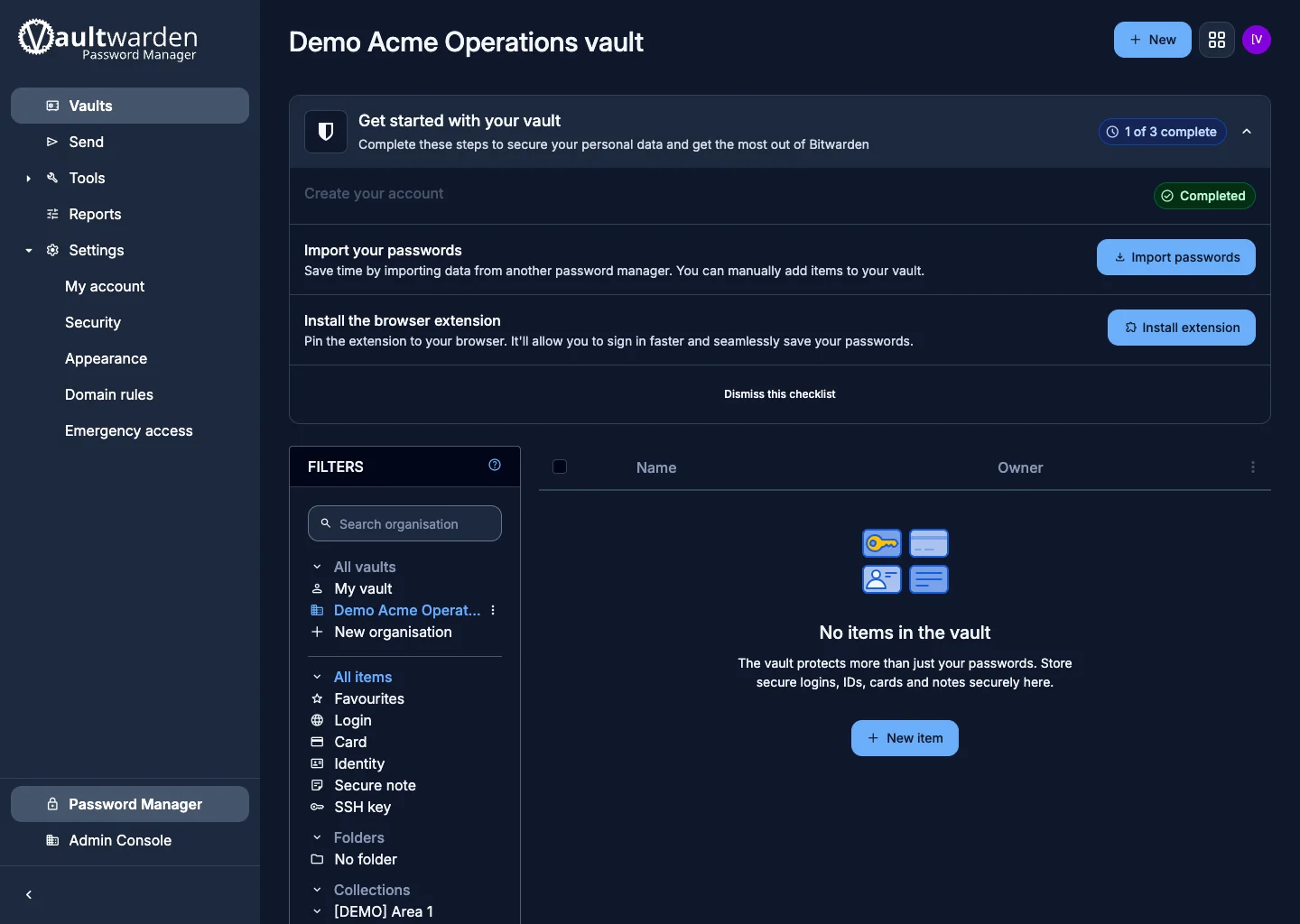
Task: Click the New item button
Action: (905, 738)
